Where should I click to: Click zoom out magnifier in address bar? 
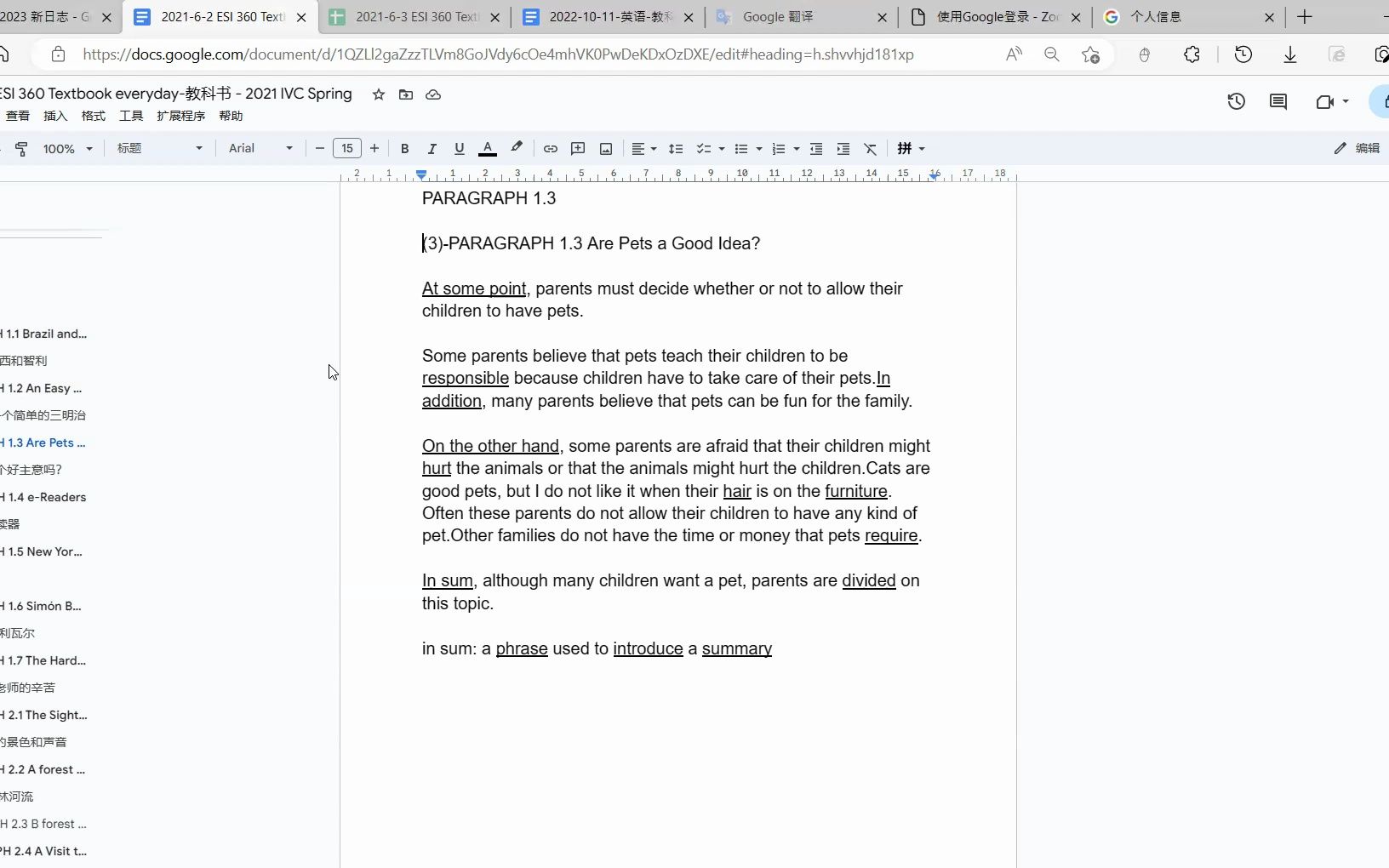click(1052, 54)
